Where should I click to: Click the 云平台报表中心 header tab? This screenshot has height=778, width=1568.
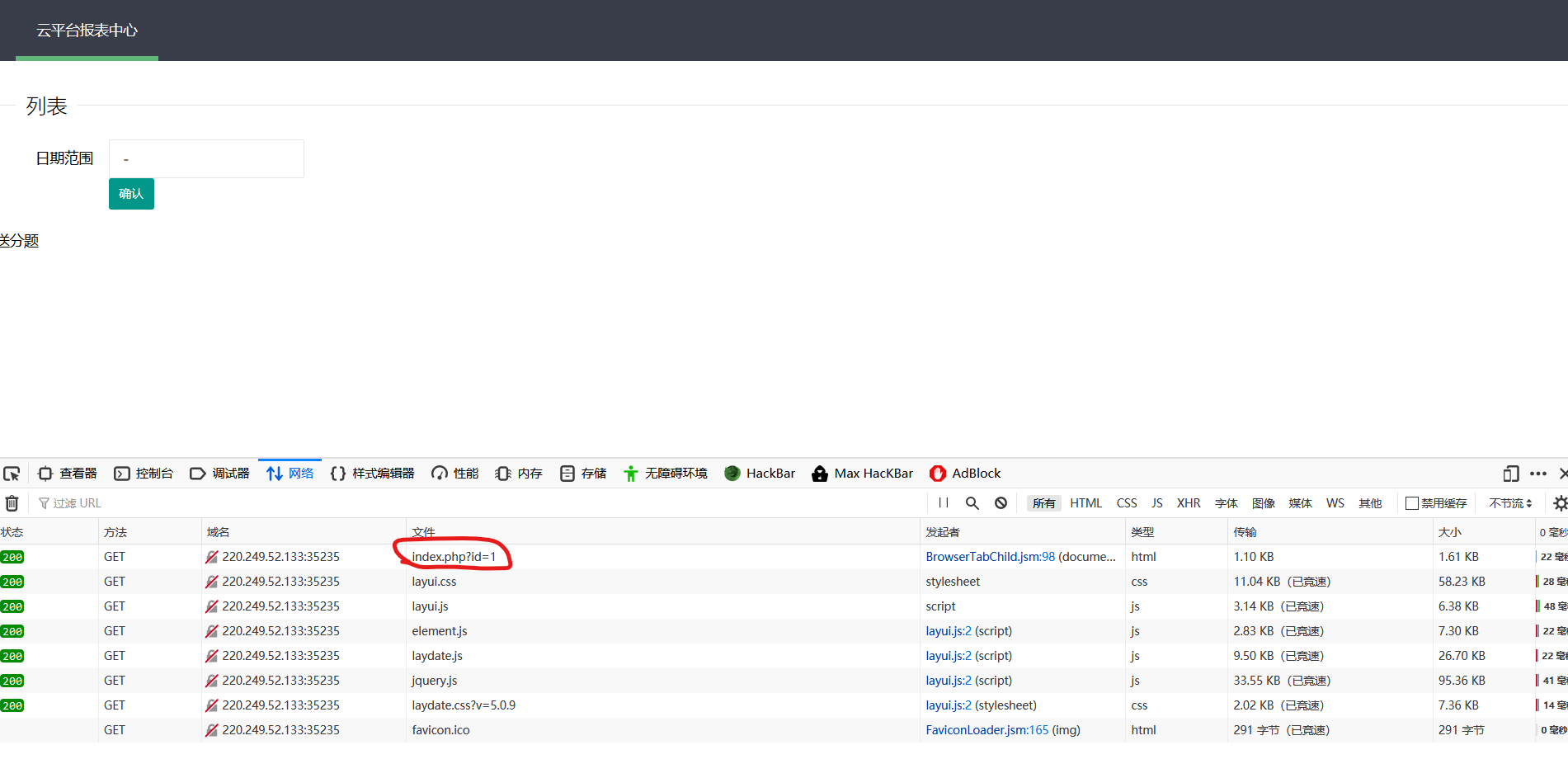point(87,31)
